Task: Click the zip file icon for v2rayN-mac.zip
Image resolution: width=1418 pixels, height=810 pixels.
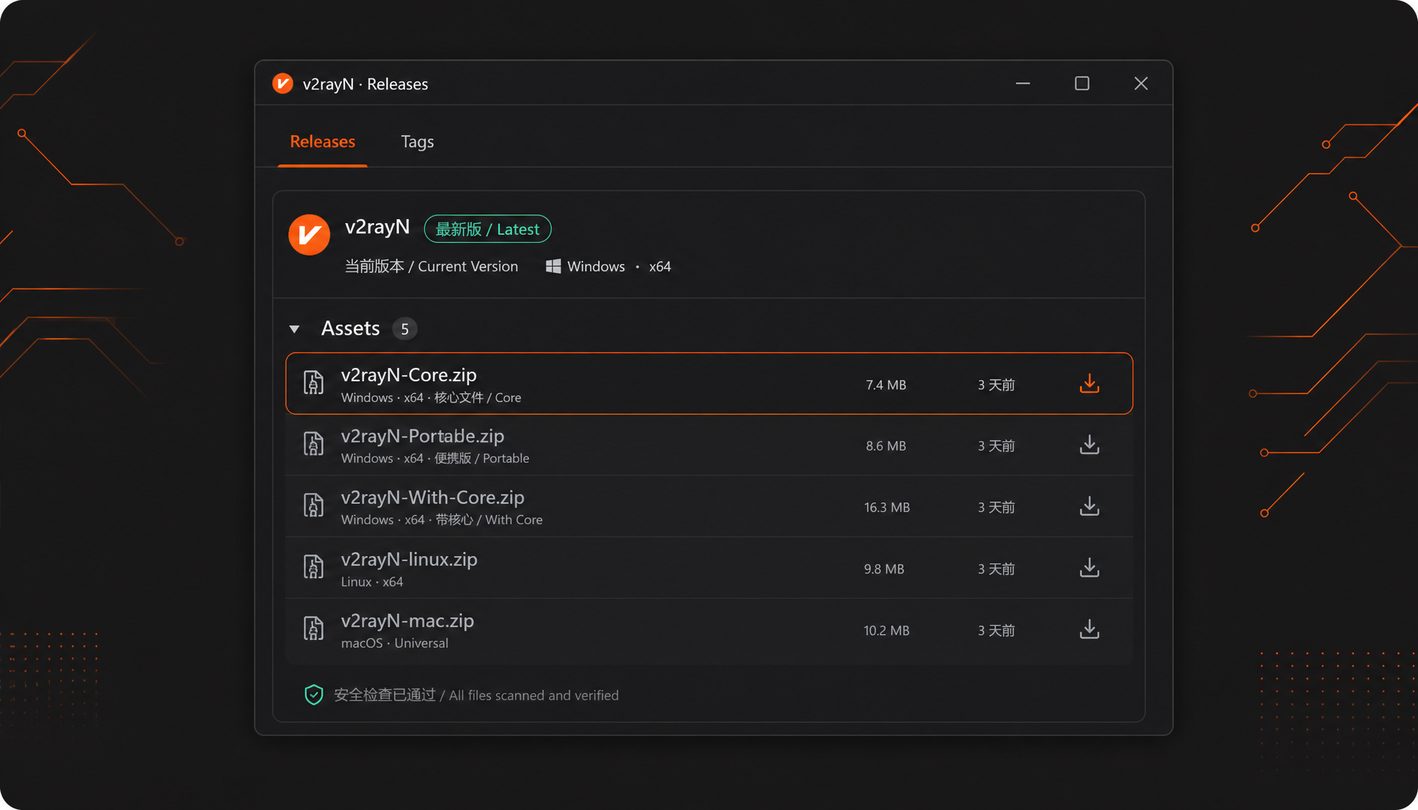Action: tap(314, 630)
